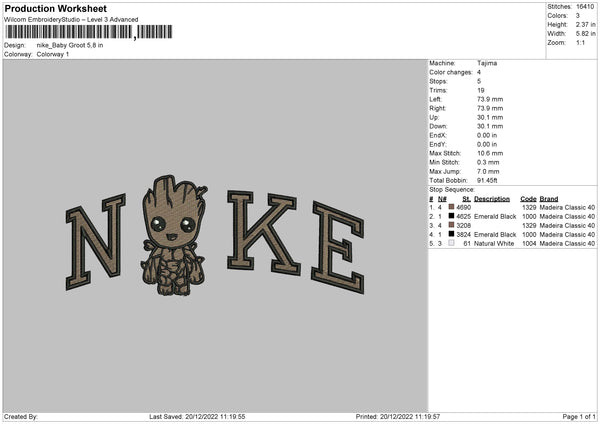Select the letter E in the embroidery preview
This screenshot has width=600, height=424.
click(338, 247)
